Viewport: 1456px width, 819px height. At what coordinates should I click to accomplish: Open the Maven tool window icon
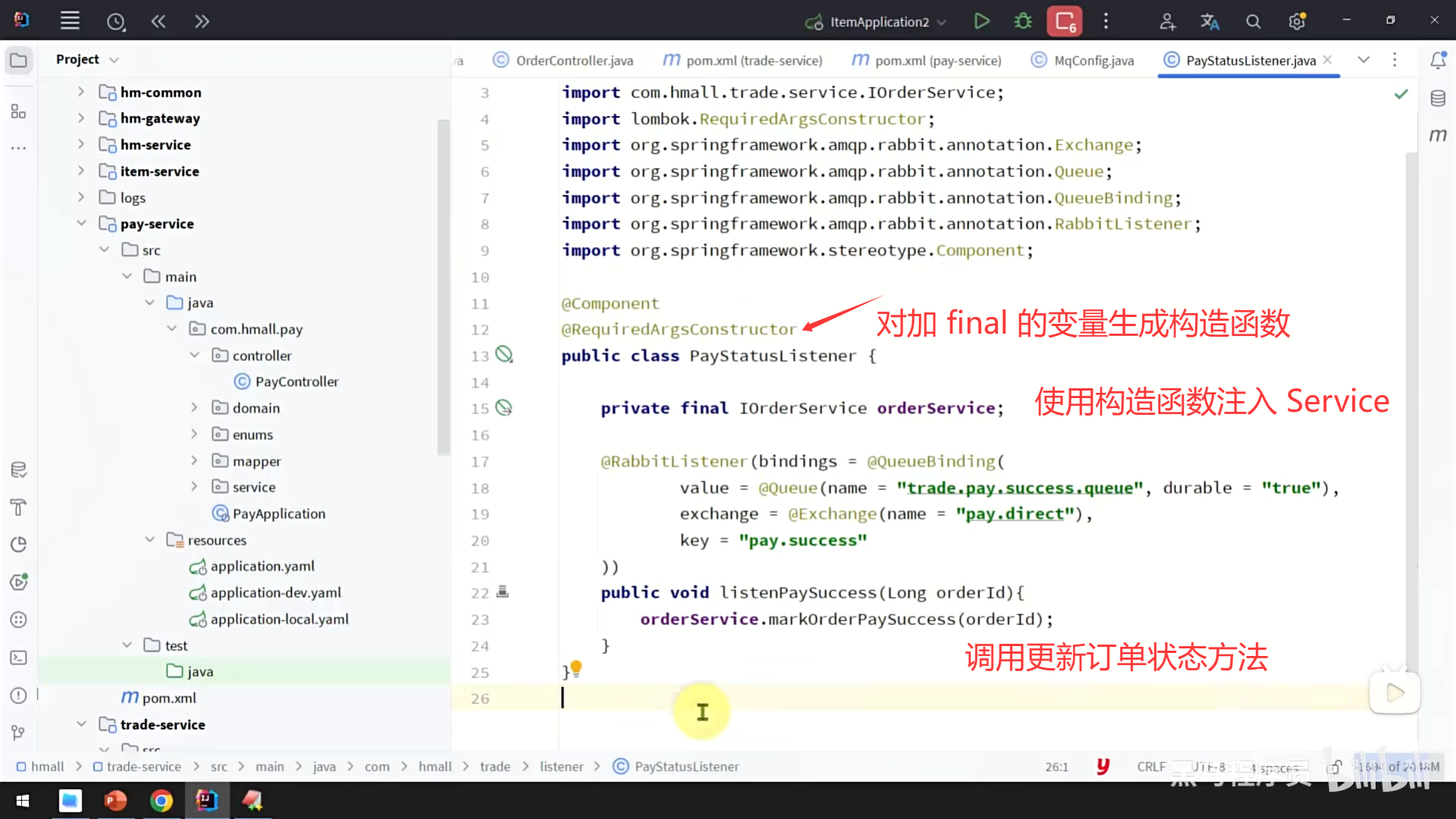[1438, 136]
